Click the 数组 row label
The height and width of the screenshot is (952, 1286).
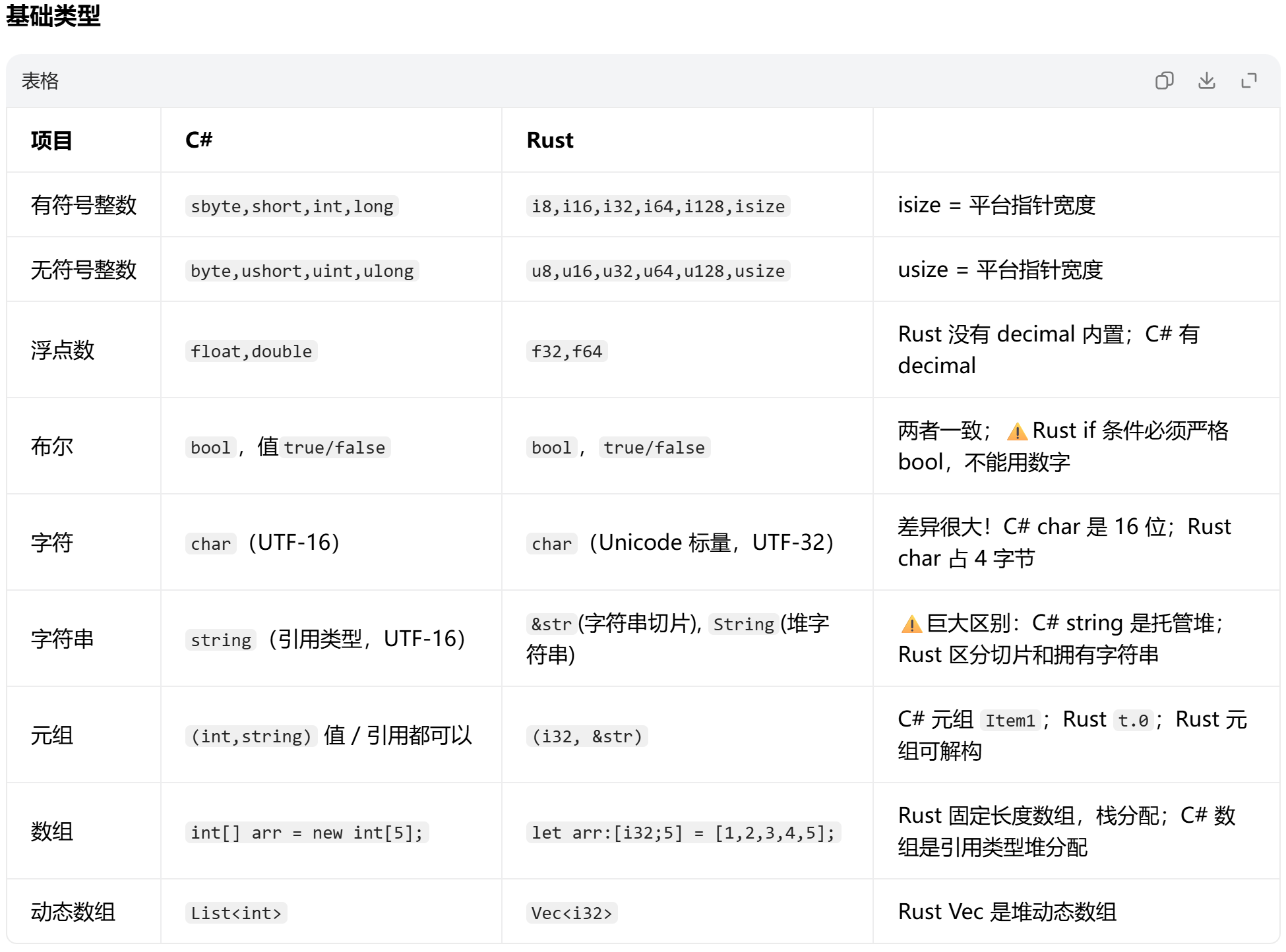click(x=51, y=831)
